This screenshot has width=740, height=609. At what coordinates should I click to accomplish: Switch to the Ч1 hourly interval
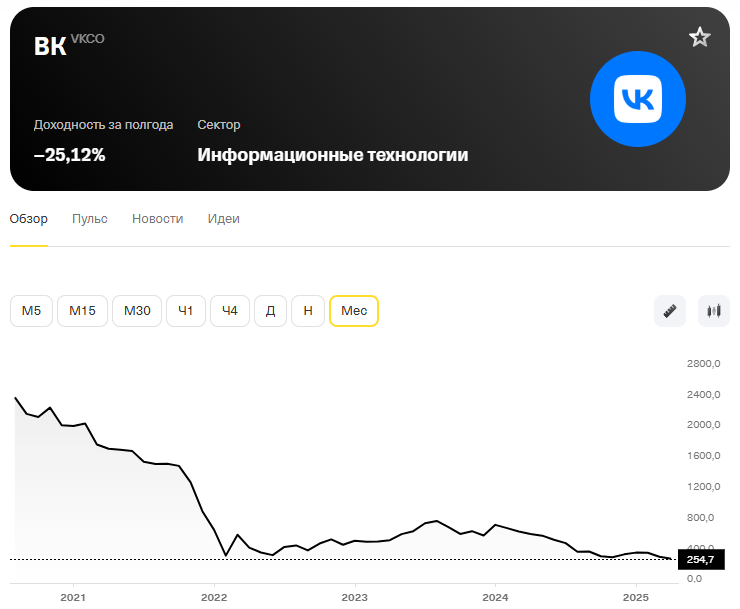(x=186, y=311)
